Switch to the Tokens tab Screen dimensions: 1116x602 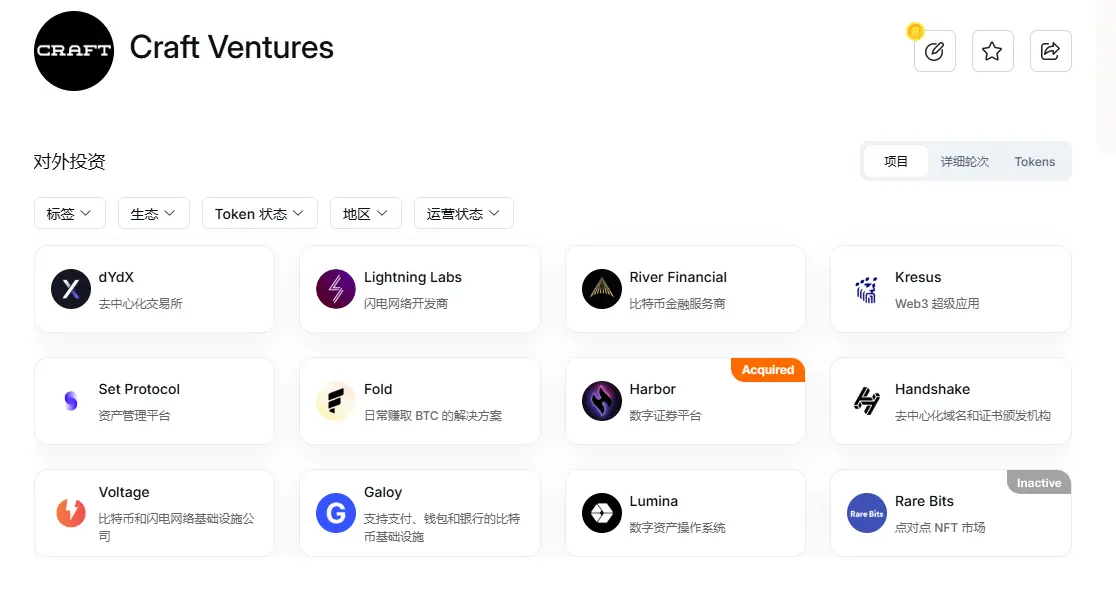pyautogui.click(x=1034, y=161)
